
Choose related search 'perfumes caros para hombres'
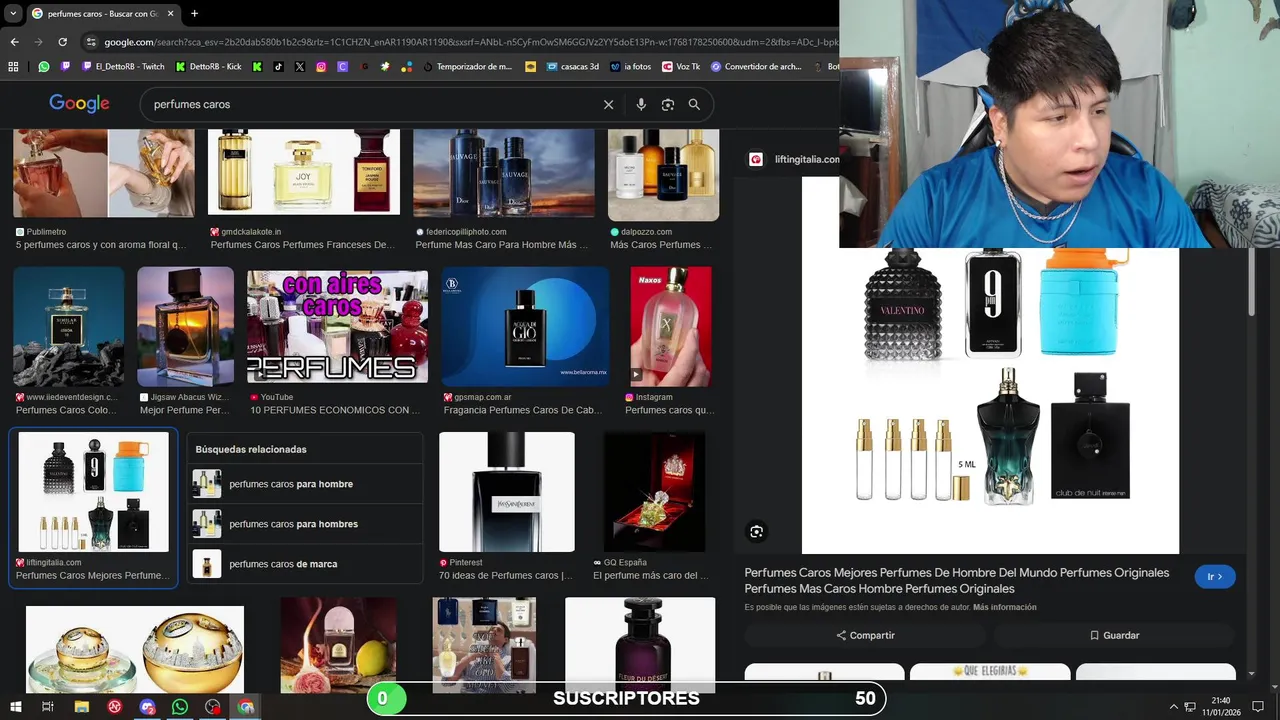[x=305, y=524]
